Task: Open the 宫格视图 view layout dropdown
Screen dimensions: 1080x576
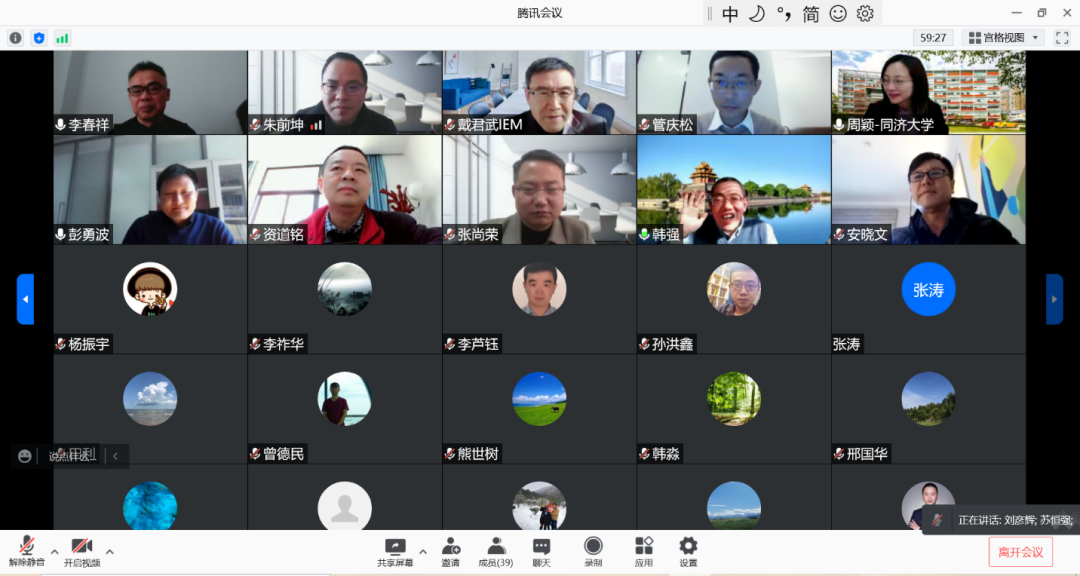Action: click(1003, 38)
